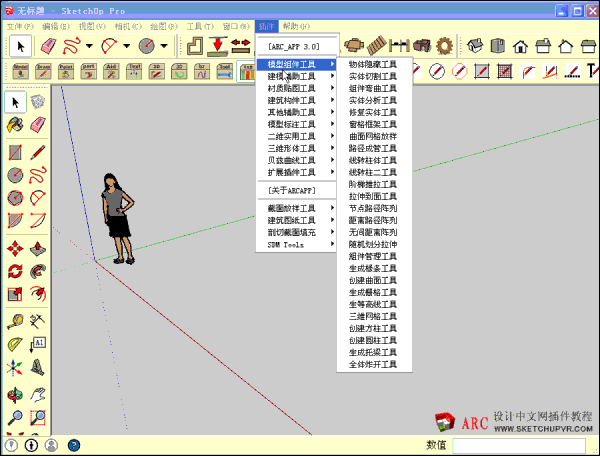This screenshot has height=456, width=600.
Task: Choose 组件弯曲工具 from submenu
Action: pos(374,88)
